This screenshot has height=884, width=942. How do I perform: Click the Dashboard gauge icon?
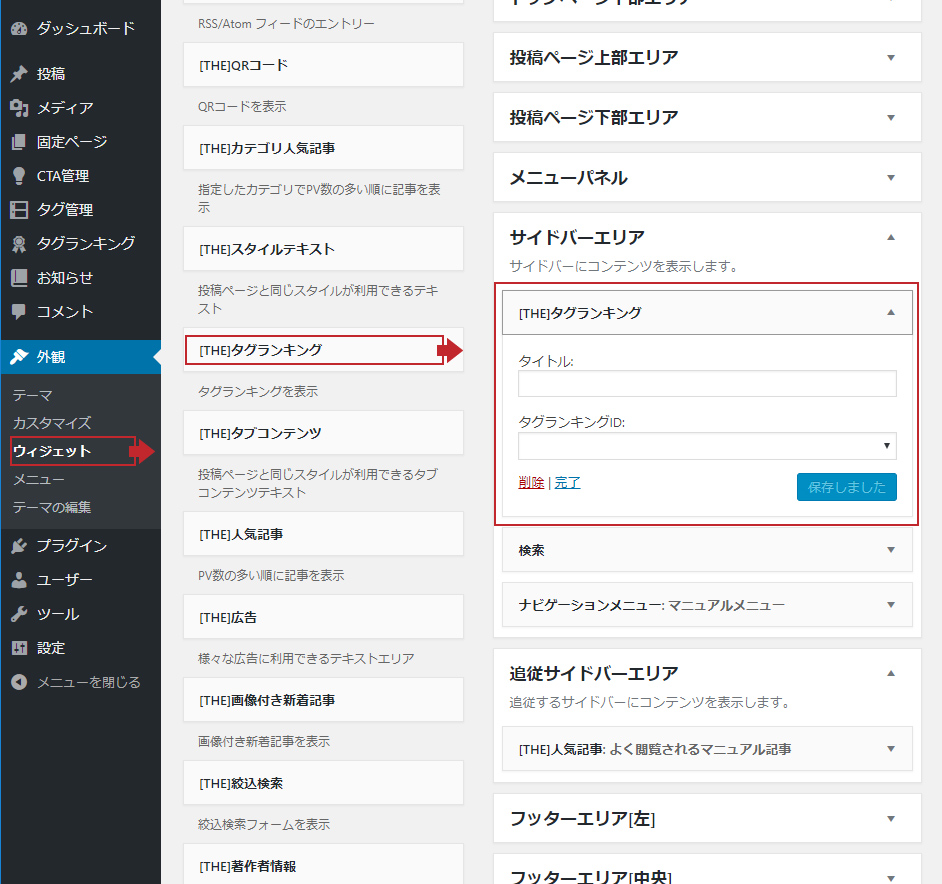(x=18, y=29)
